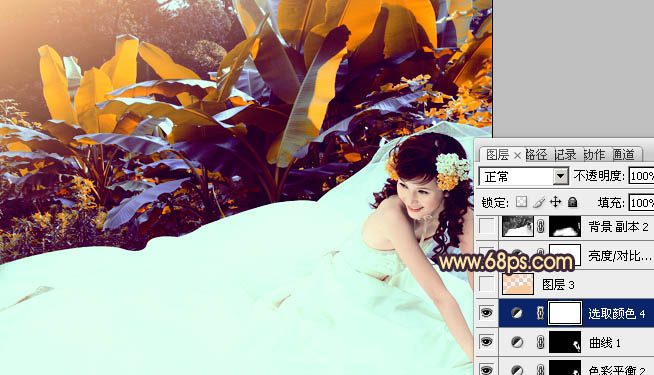The height and width of the screenshot is (375, 654).
Task: Click the 色彩平衡 2 mask link icon
Action: tap(541, 370)
